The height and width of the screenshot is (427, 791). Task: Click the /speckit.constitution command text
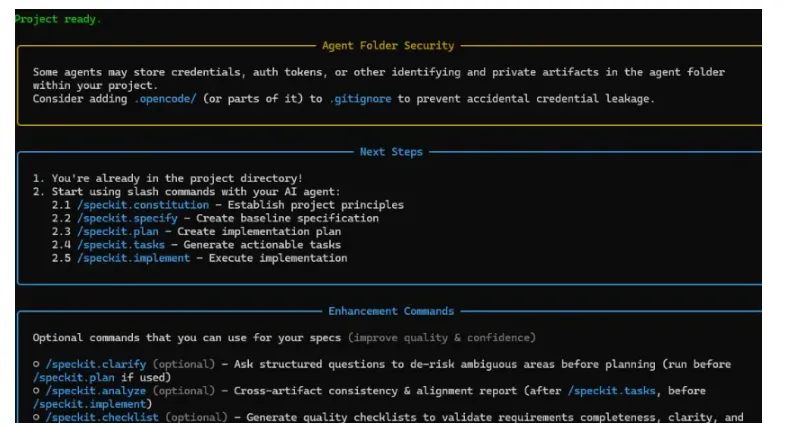coord(143,205)
